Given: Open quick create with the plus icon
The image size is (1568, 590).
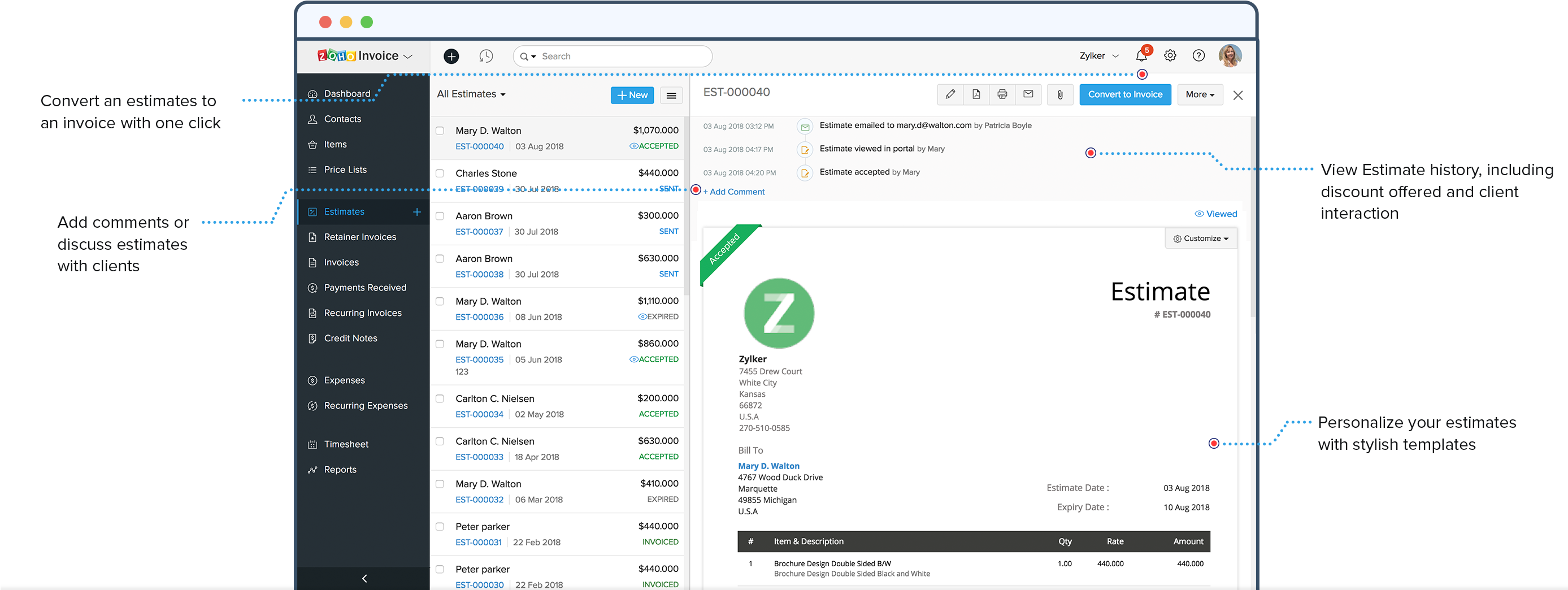Looking at the screenshot, I should point(451,55).
